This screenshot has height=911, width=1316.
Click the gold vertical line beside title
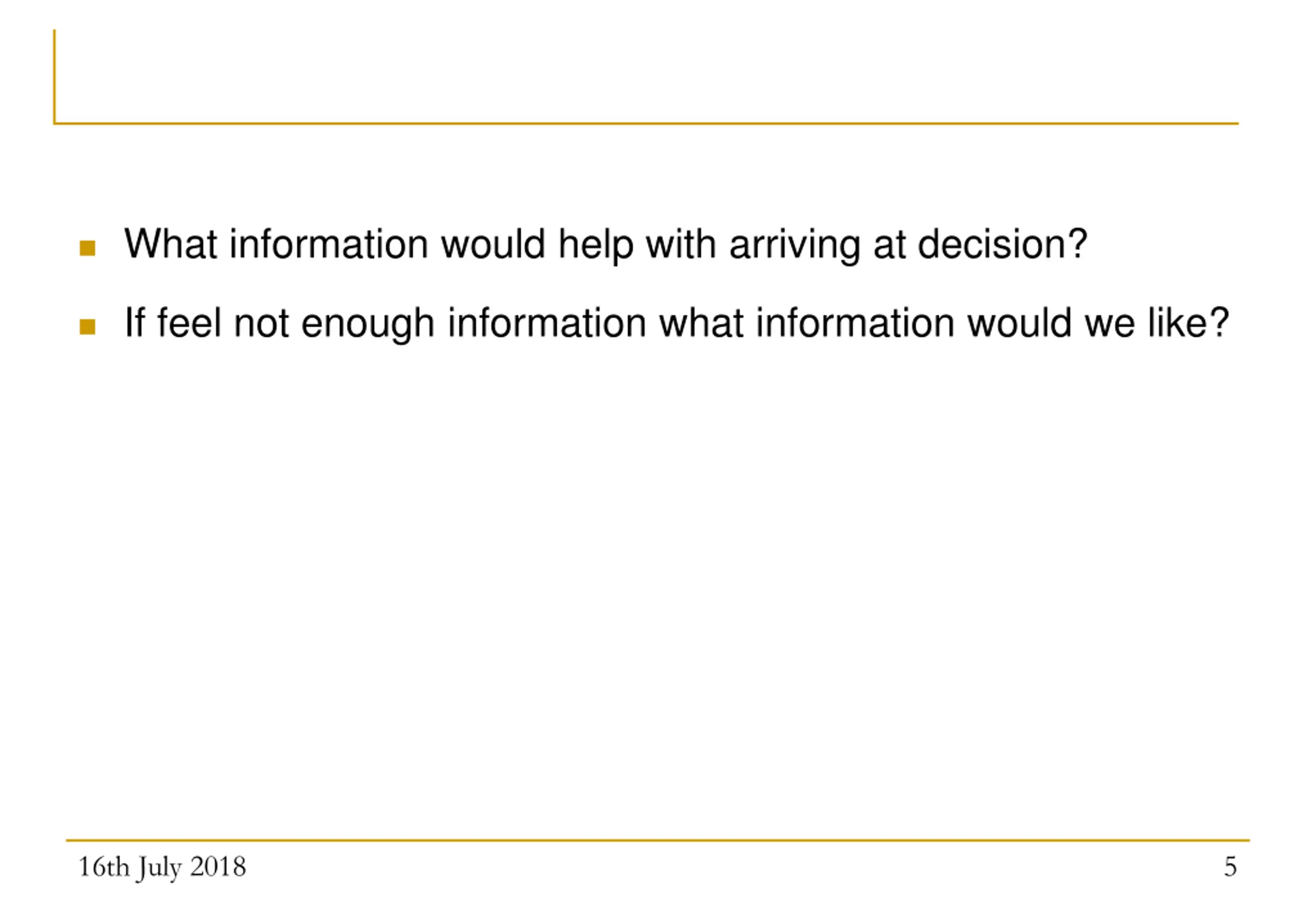pos(55,77)
